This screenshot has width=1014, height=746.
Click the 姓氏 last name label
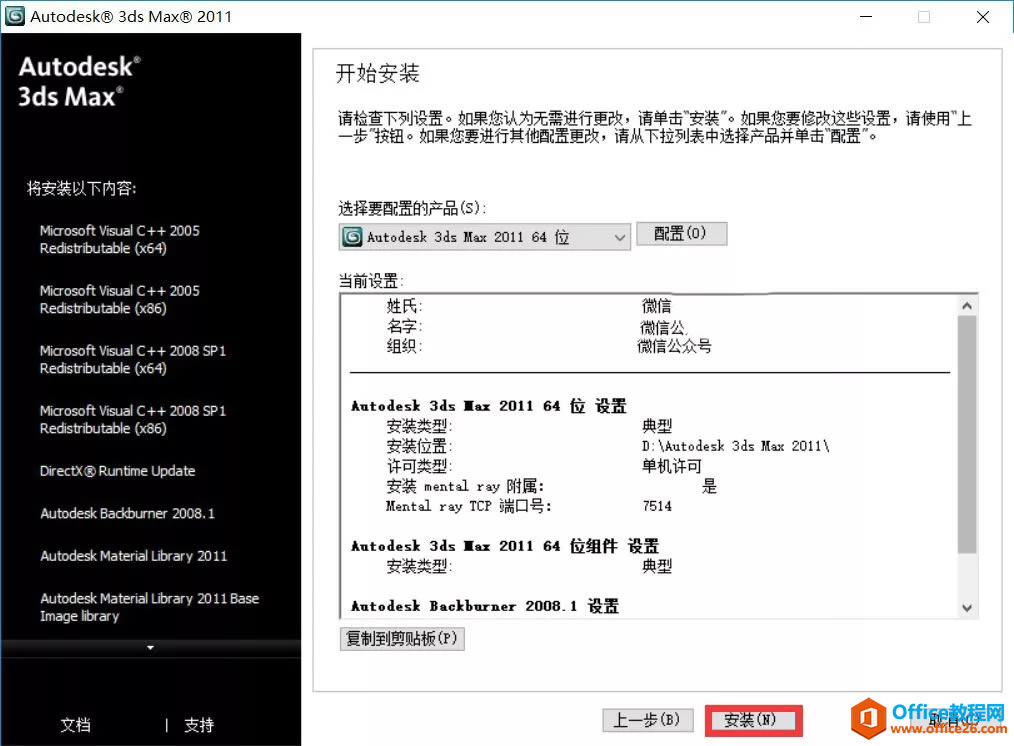pyautogui.click(x=404, y=306)
